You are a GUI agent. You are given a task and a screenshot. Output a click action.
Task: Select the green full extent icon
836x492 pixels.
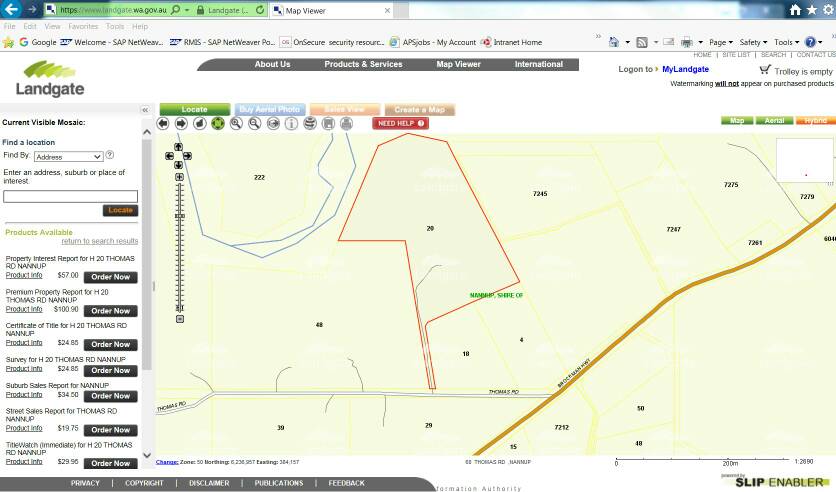(217, 124)
